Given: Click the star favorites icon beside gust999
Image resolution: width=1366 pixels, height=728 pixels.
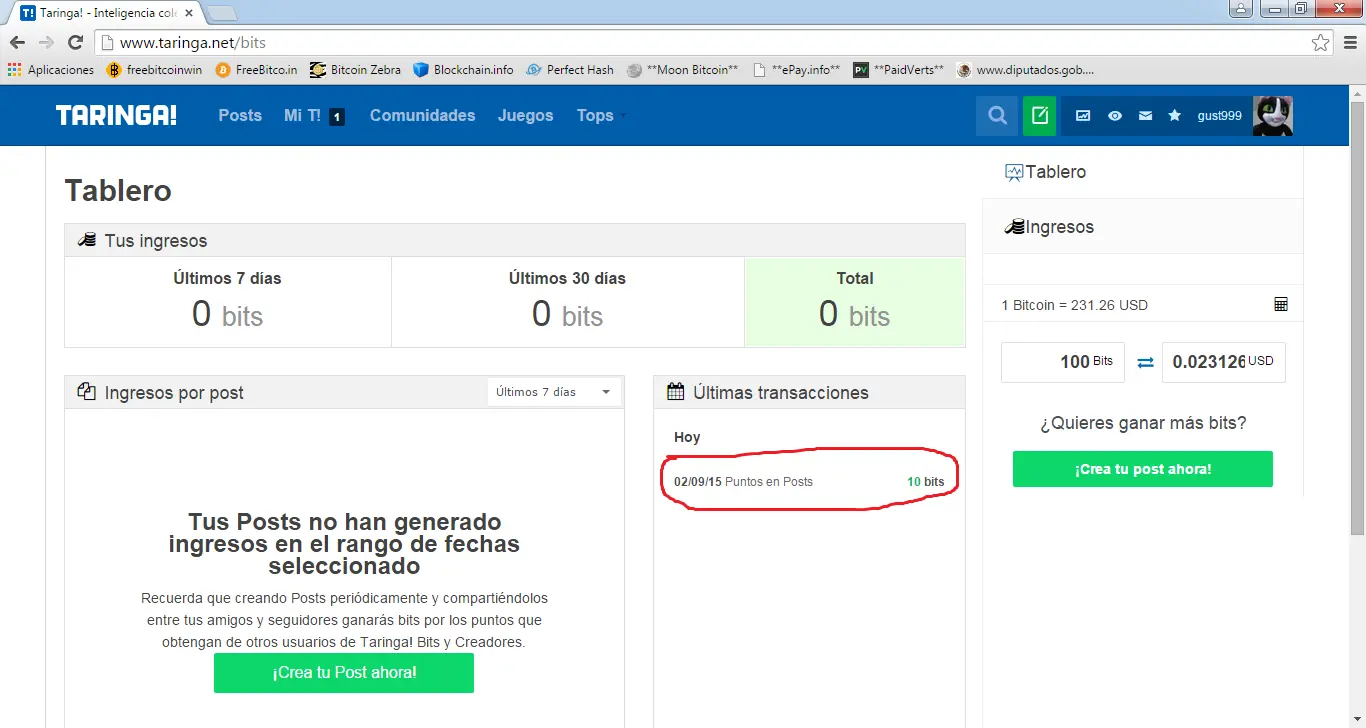Looking at the screenshot, I should point(1175,116).
